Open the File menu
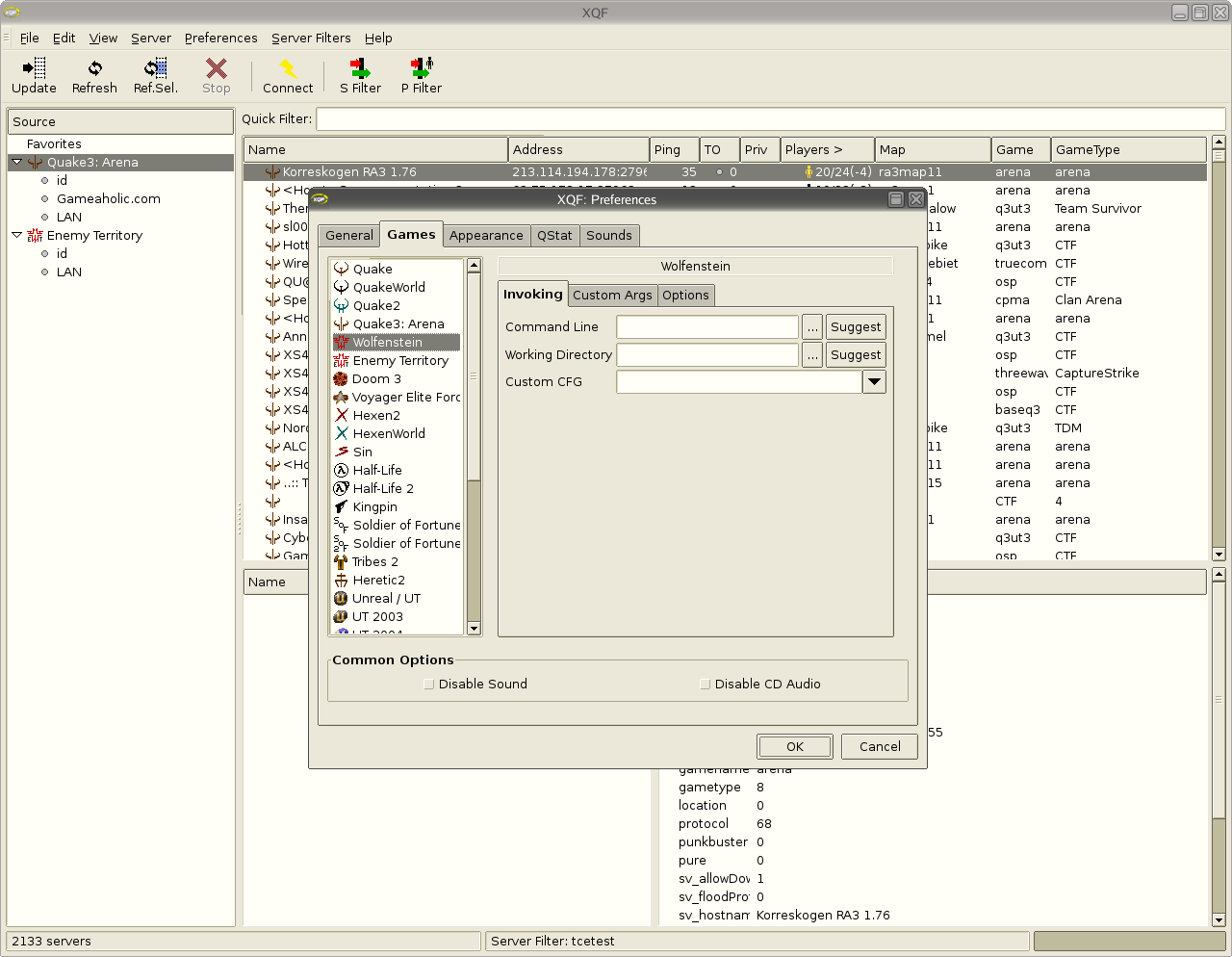Screen dimensions: 1232x957 pos(30,39)
